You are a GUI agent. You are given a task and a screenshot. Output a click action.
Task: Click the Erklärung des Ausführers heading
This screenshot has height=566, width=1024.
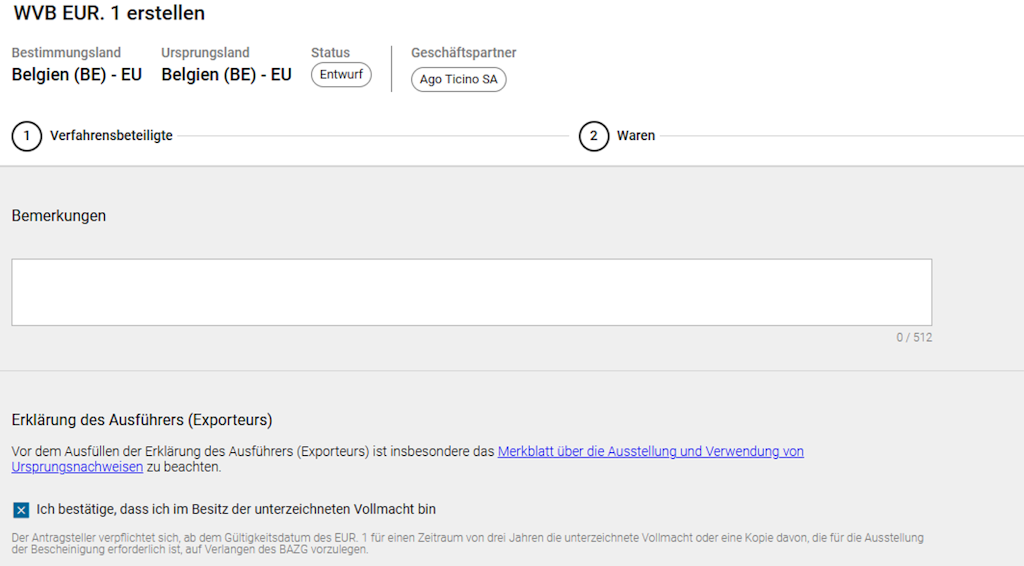click(x=142, y=420)
